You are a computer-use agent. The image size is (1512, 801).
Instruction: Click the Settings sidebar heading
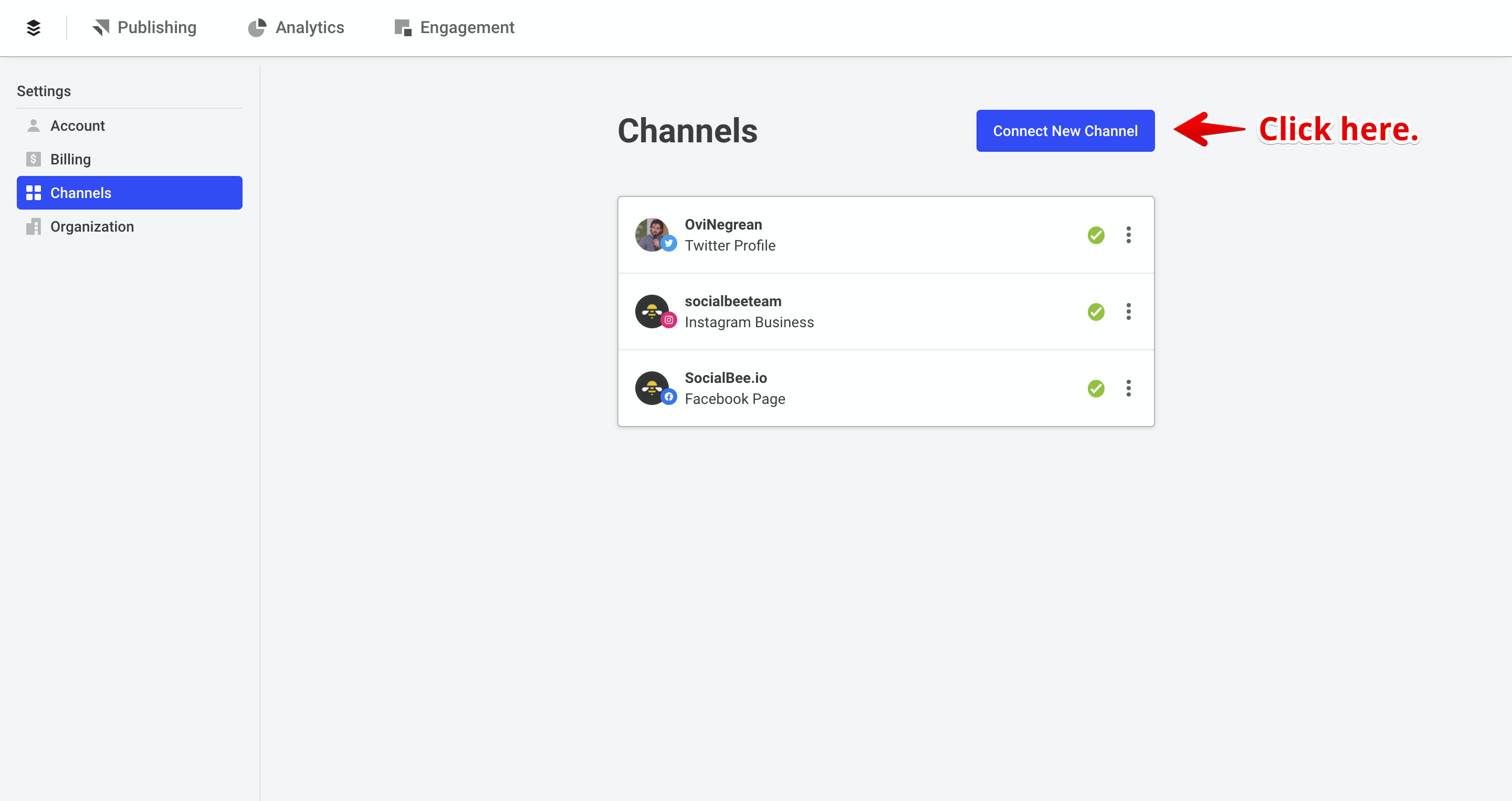44,91
